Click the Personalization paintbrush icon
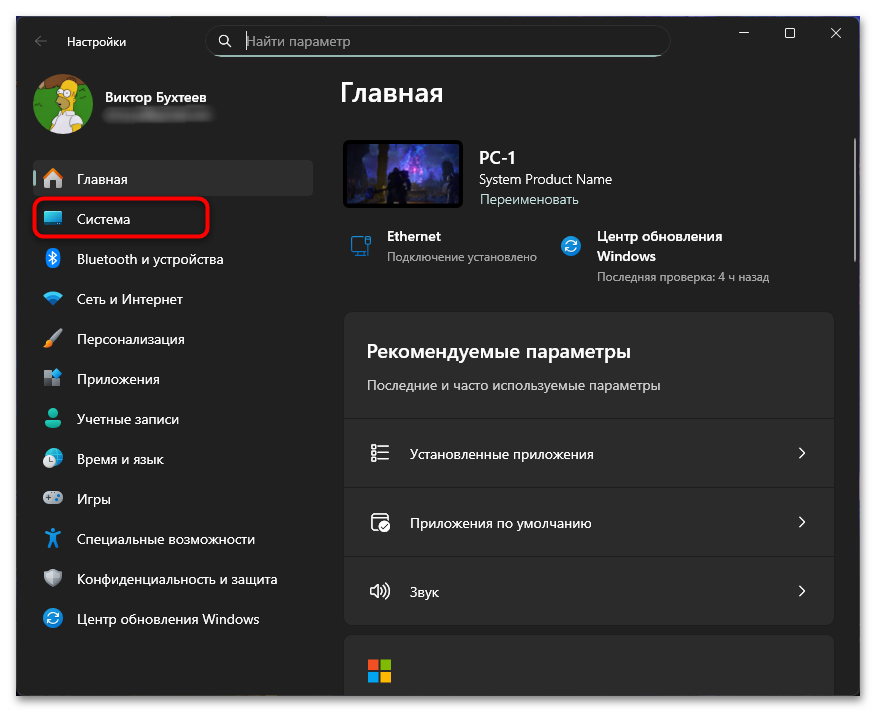This screenshot has width=876, height=712. (x=53, y=339)
